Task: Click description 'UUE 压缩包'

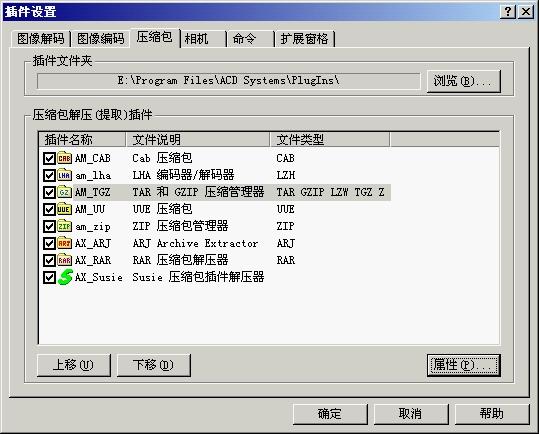Action: click(x=162, y=209)
